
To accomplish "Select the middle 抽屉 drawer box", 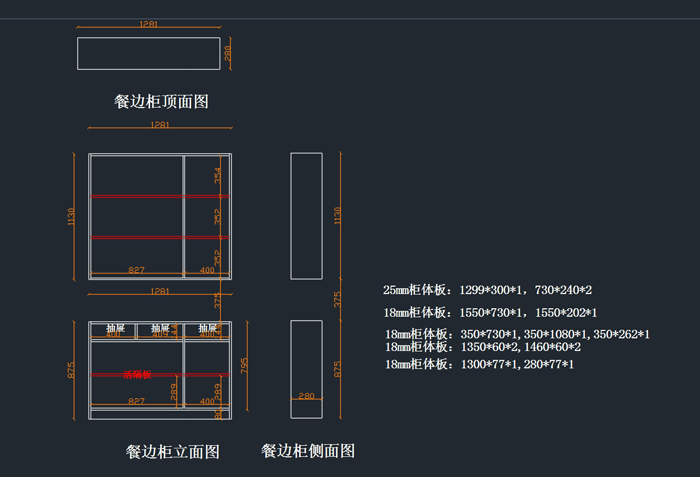I will coord(160,329).
